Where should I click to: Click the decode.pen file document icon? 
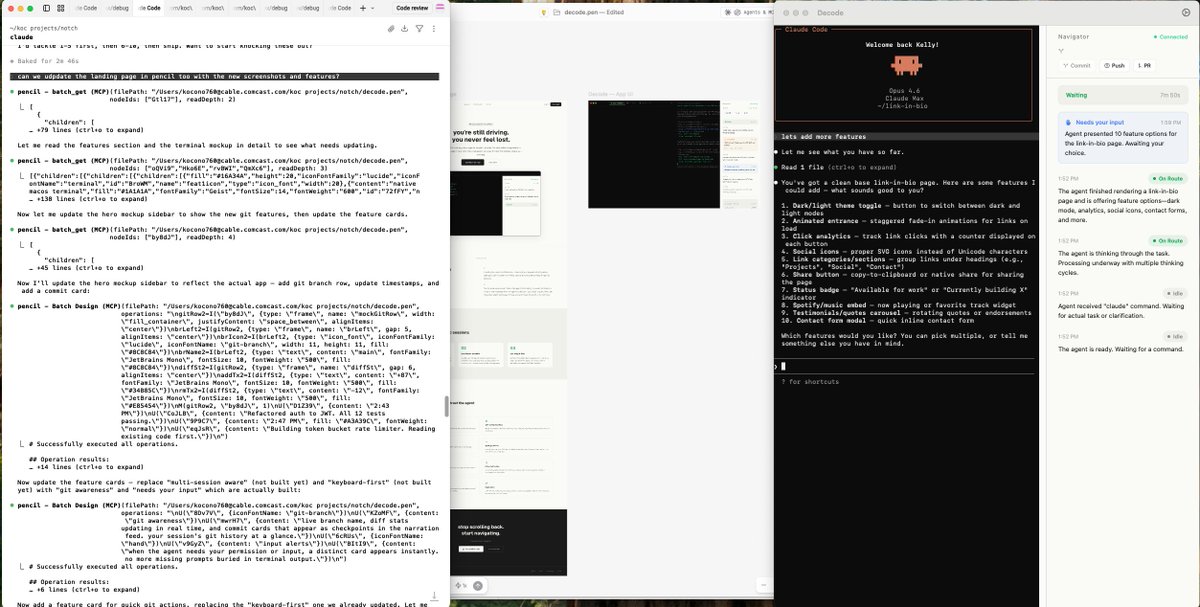555,12
